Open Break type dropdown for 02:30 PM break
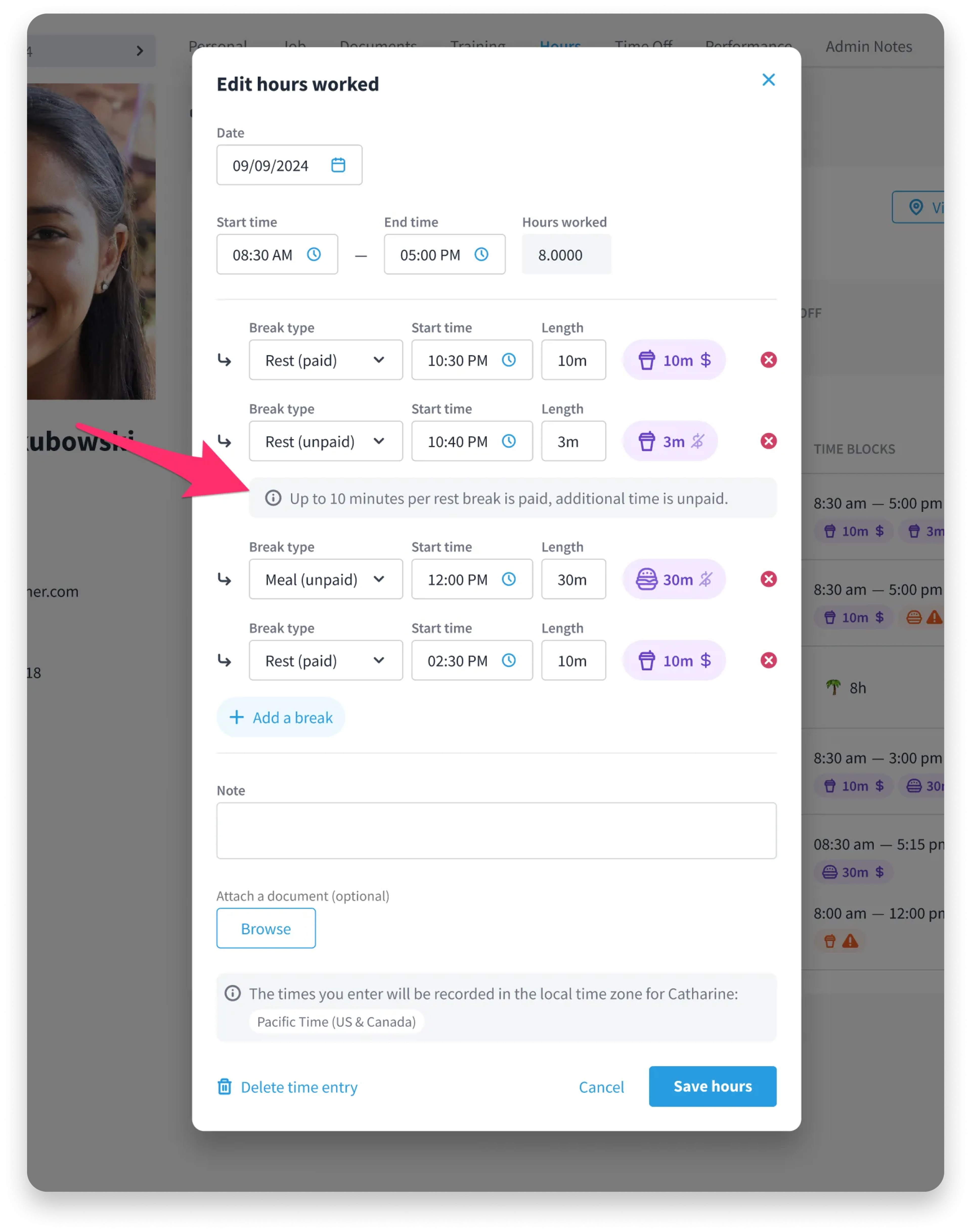The image size is (971, 1232). [326, 660]
